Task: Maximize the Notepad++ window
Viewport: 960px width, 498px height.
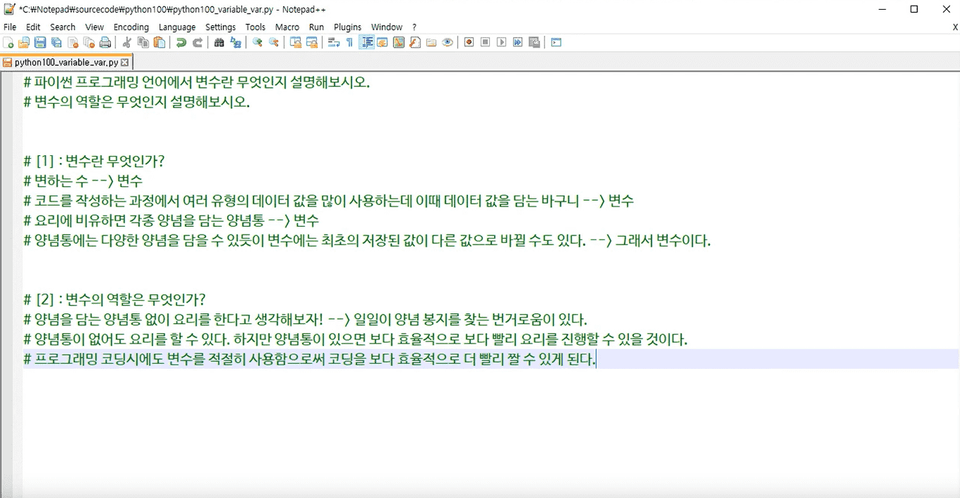Action: tap(914, 9)
